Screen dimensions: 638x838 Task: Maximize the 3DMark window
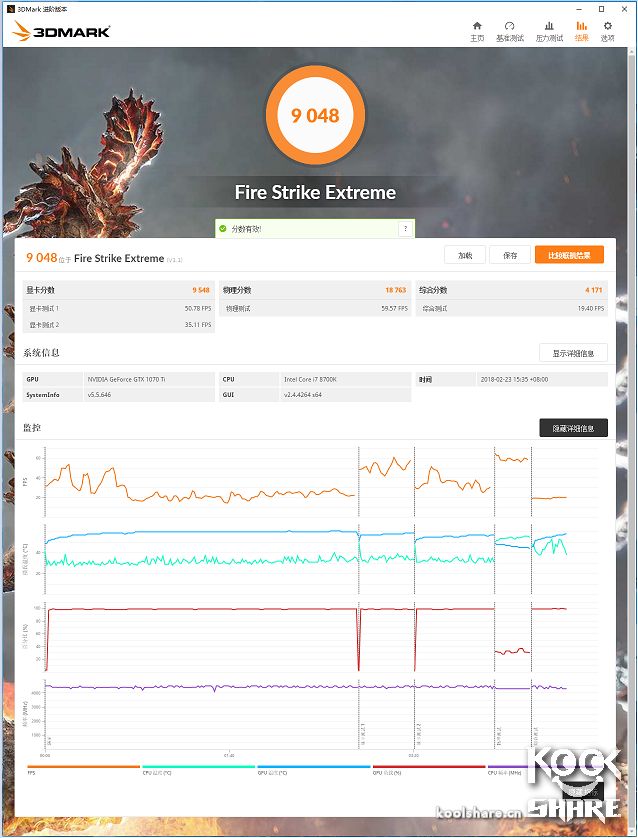coord(602,9)
